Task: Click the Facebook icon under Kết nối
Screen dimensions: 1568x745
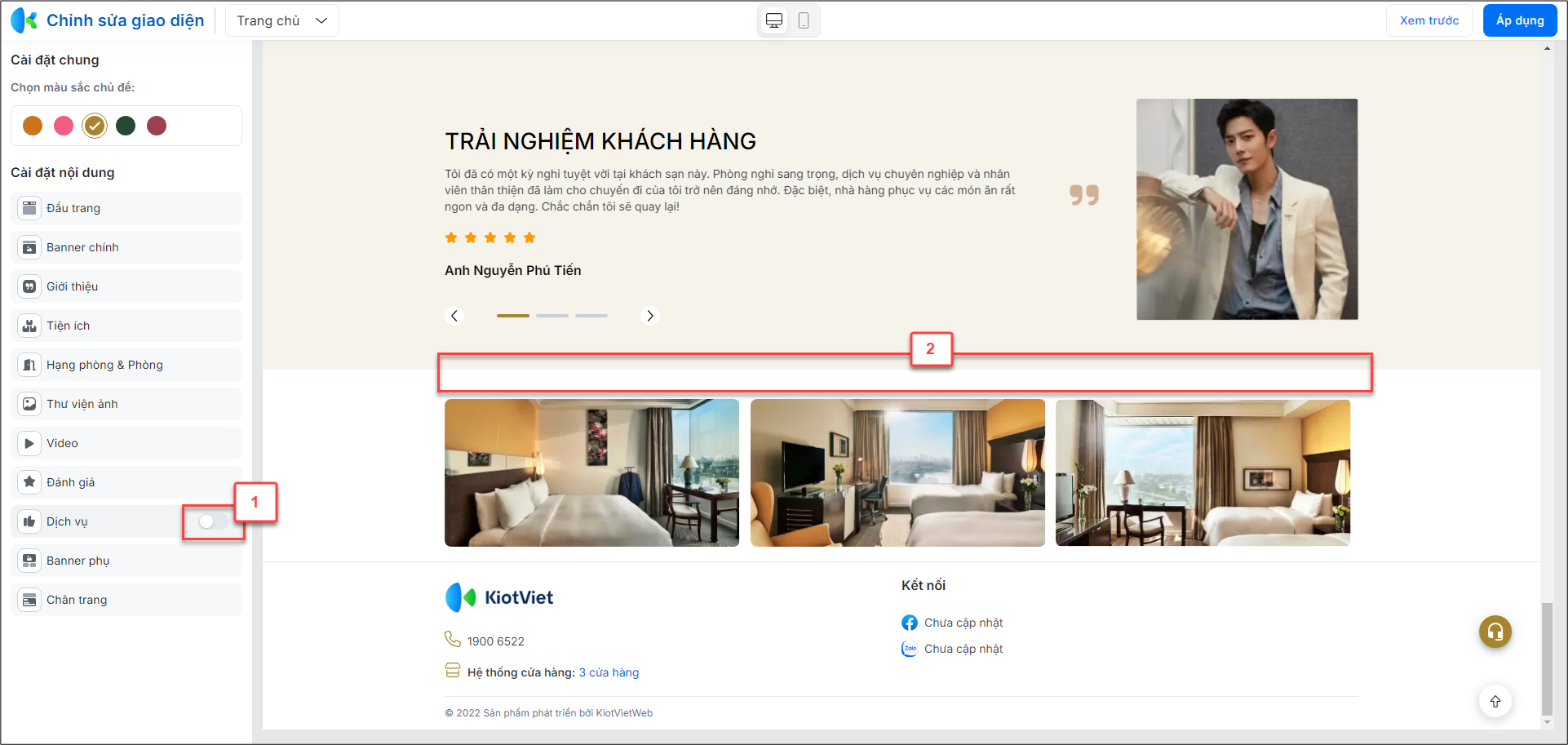Action: [x=910, y=623]
